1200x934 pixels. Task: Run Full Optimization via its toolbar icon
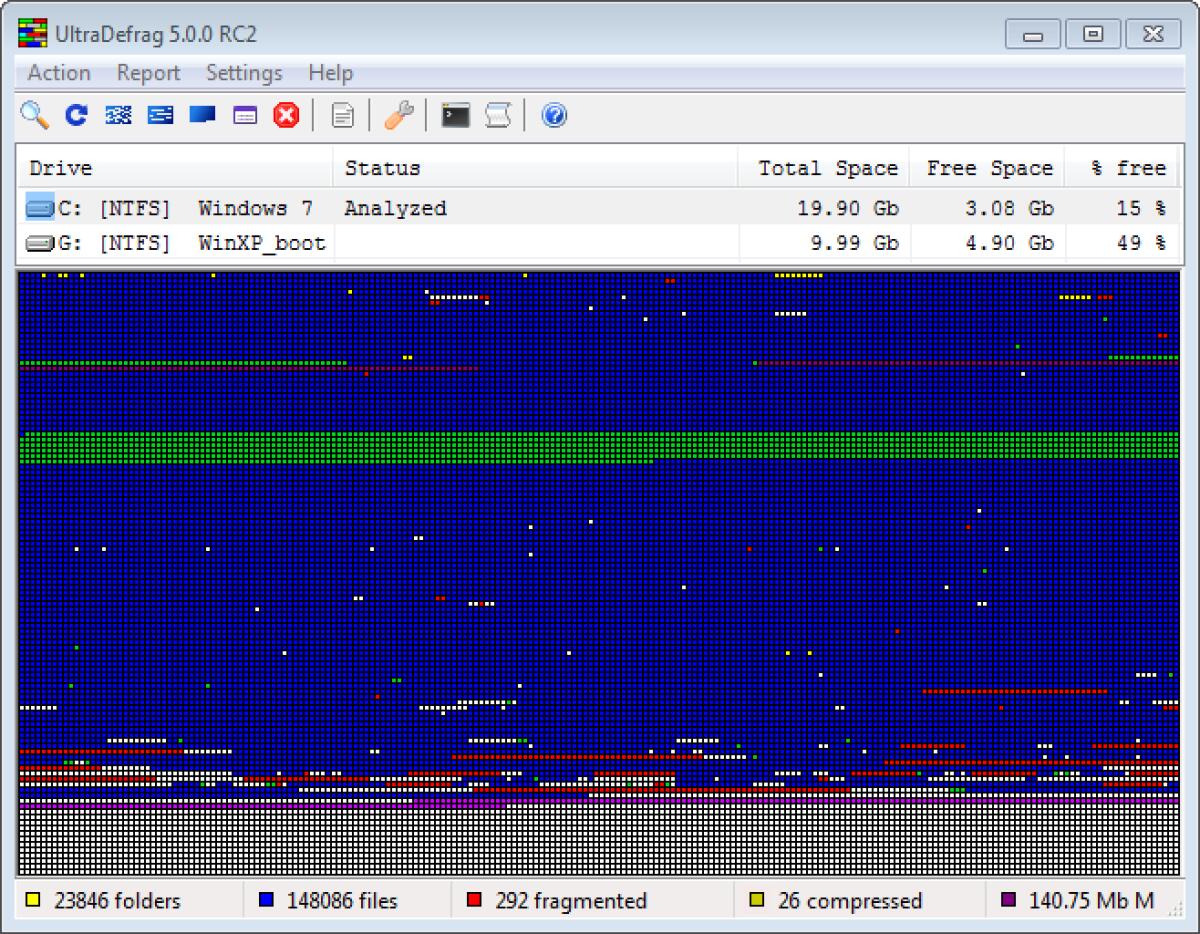tap(200, 115)
